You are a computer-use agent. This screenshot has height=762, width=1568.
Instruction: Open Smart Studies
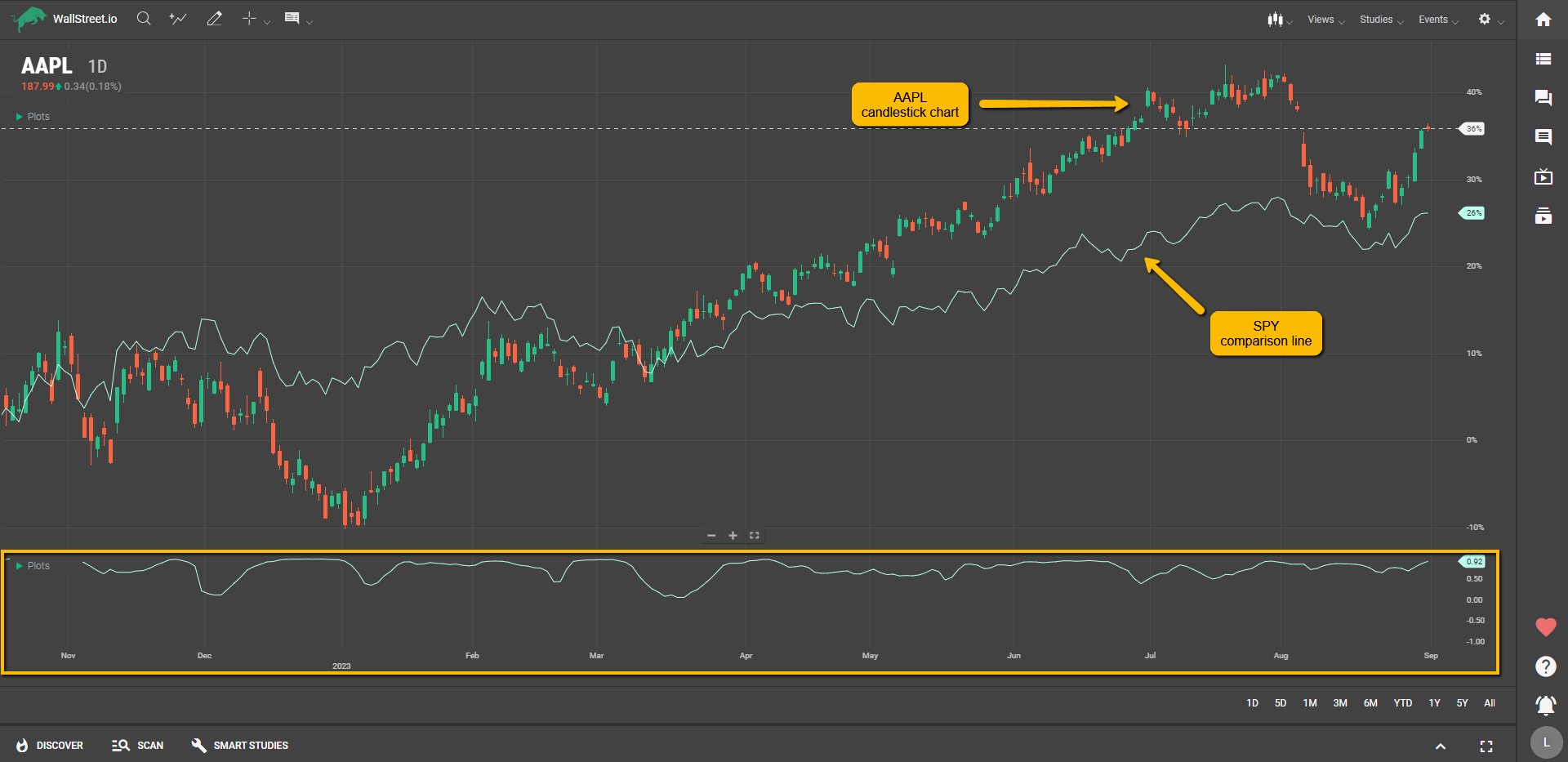(x=239, y=746)
